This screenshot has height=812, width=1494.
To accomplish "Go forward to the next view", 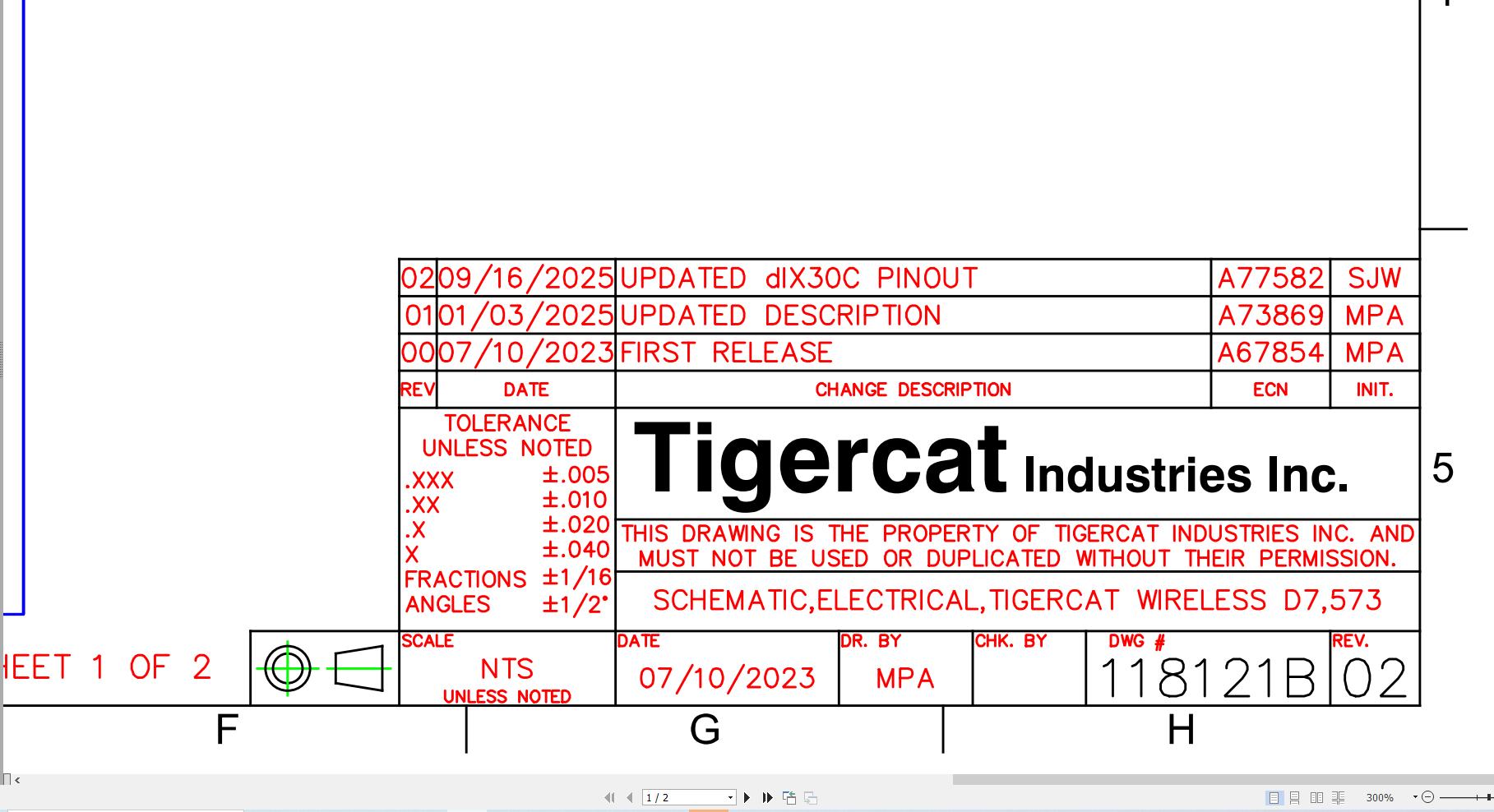I will point(810,797).
